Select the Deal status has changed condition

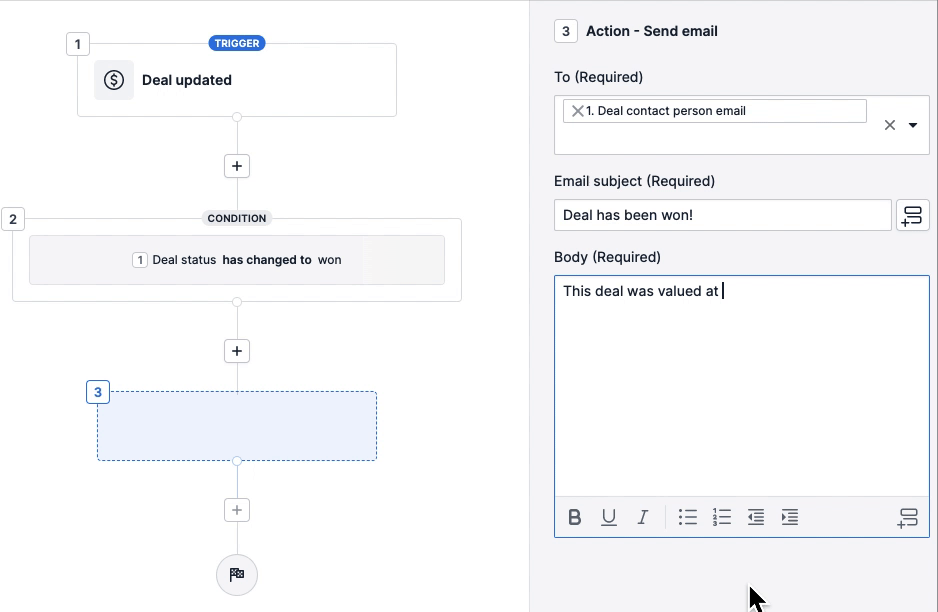point(237,260)
